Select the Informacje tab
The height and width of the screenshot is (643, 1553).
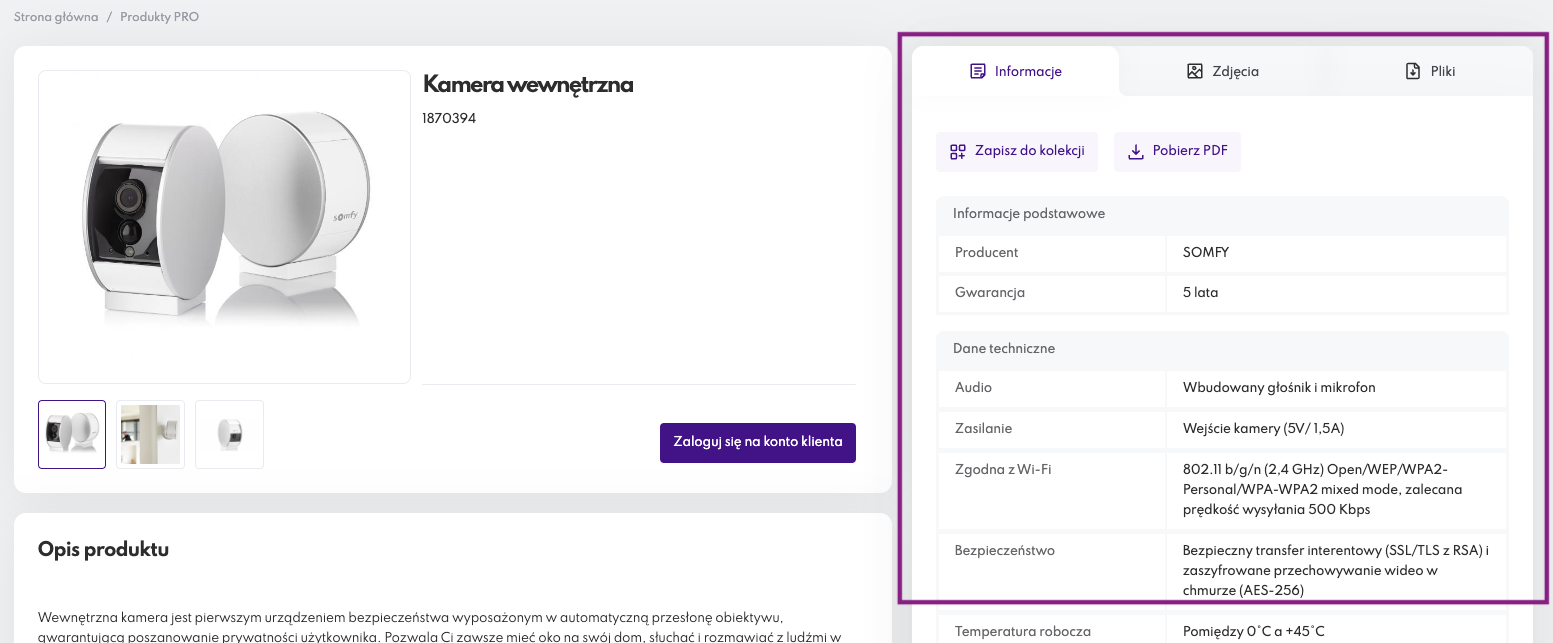(1016, 71)
